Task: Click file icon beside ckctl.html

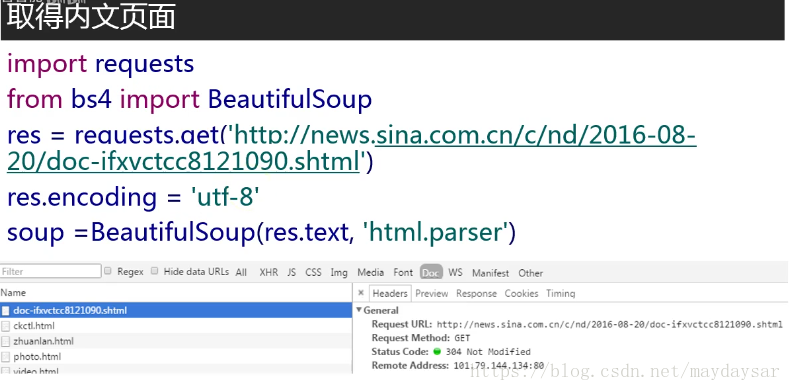Action: pyautogui.click(x=6, y=326)
